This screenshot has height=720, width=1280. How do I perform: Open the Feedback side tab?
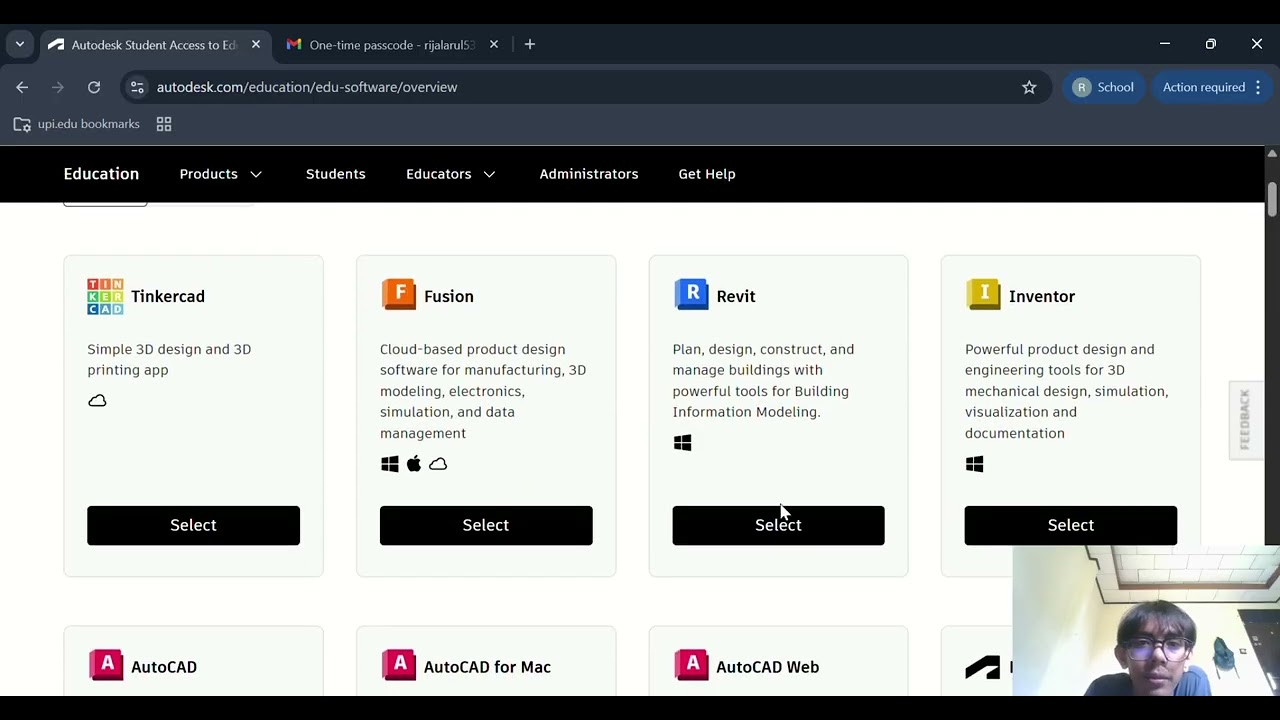click(1245, 420)
